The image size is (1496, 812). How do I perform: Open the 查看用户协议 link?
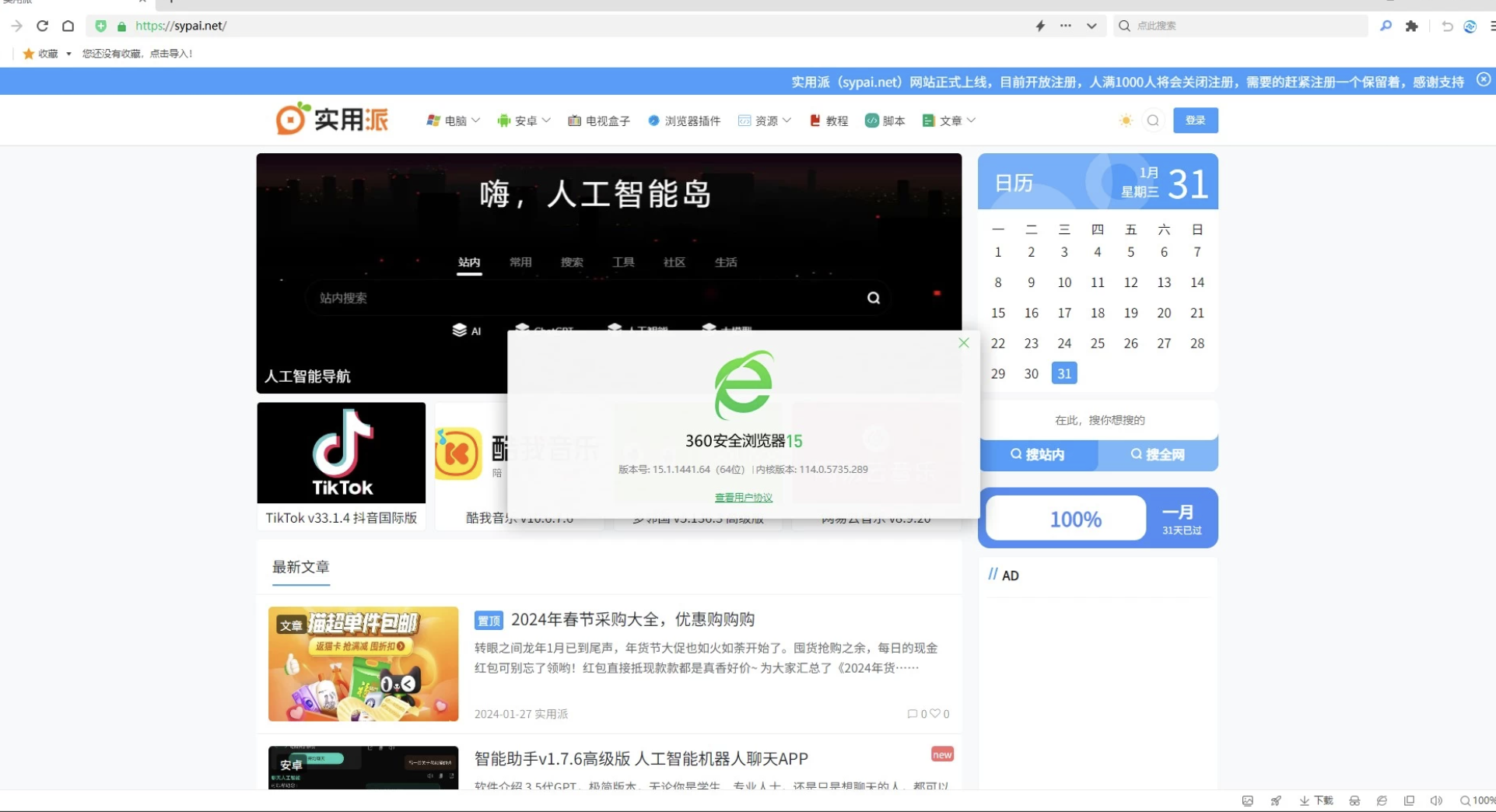tap(744, 498)
